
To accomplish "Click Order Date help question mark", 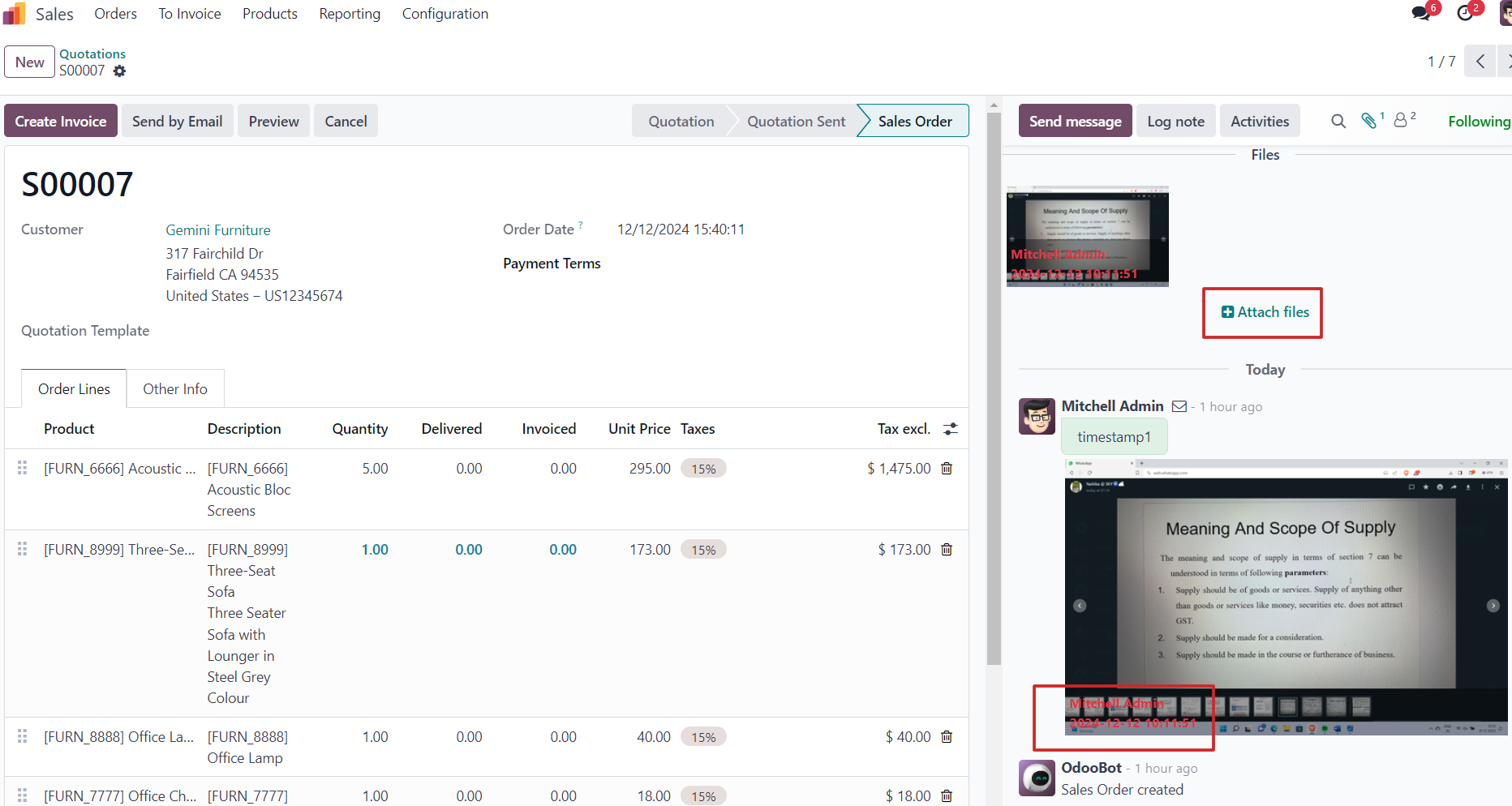I will [x=581, y=225].
